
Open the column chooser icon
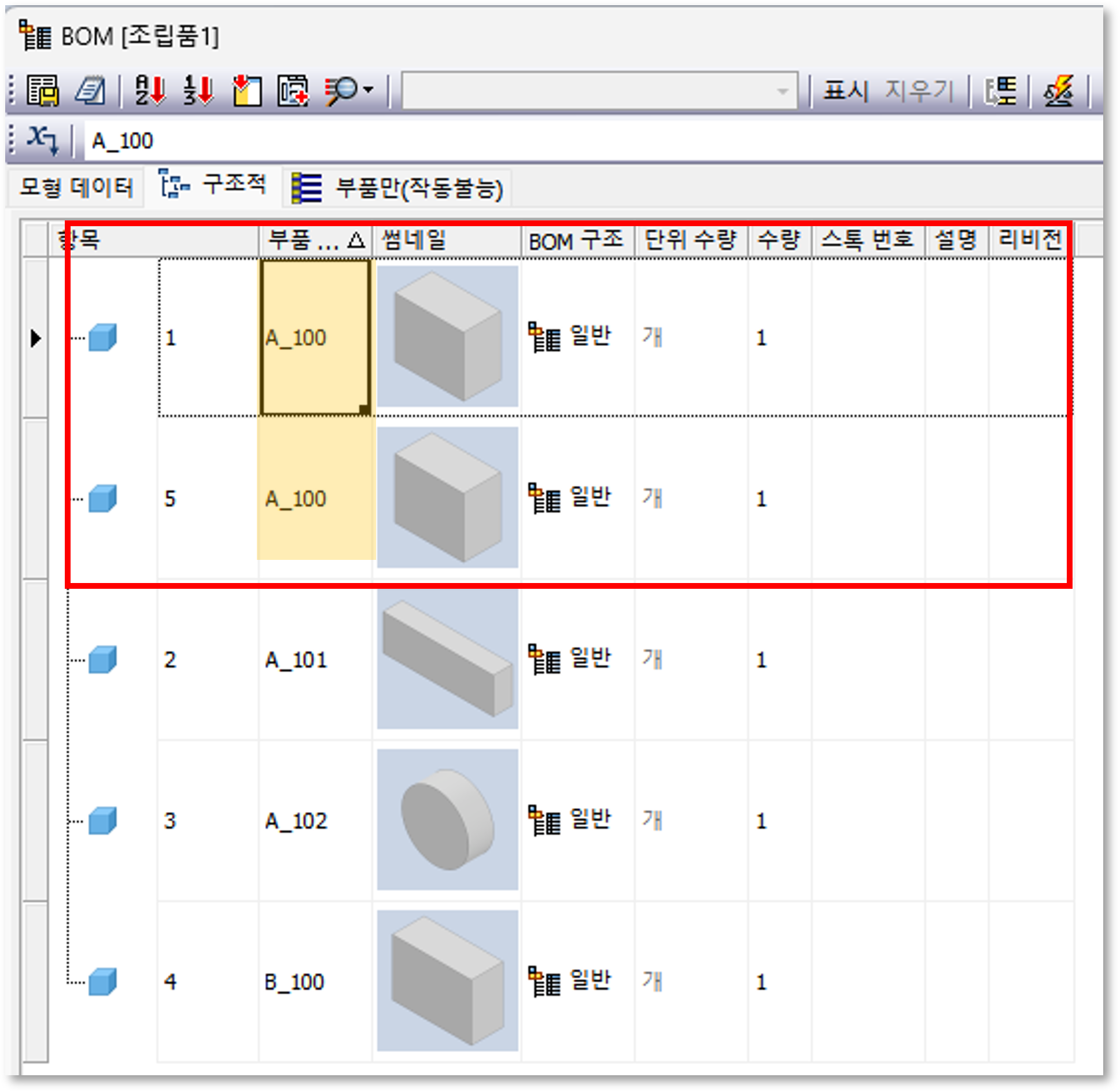pos(247,90)
